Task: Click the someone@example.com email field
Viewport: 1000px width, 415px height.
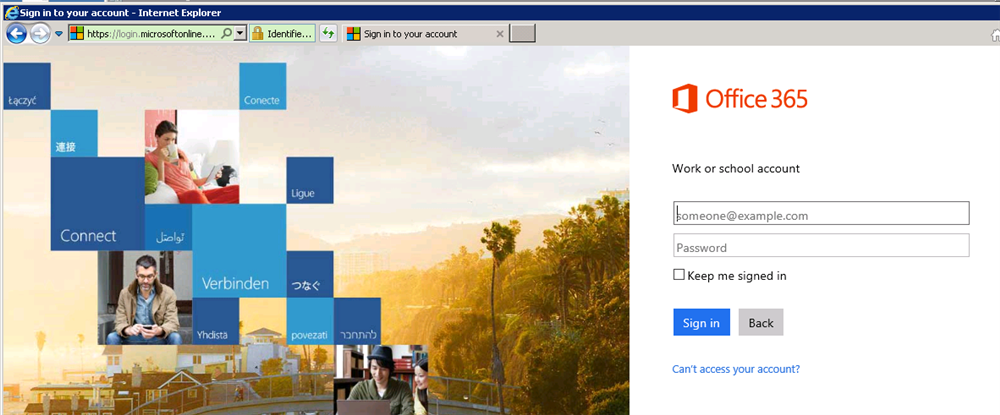Action: [x=821, y=213]
